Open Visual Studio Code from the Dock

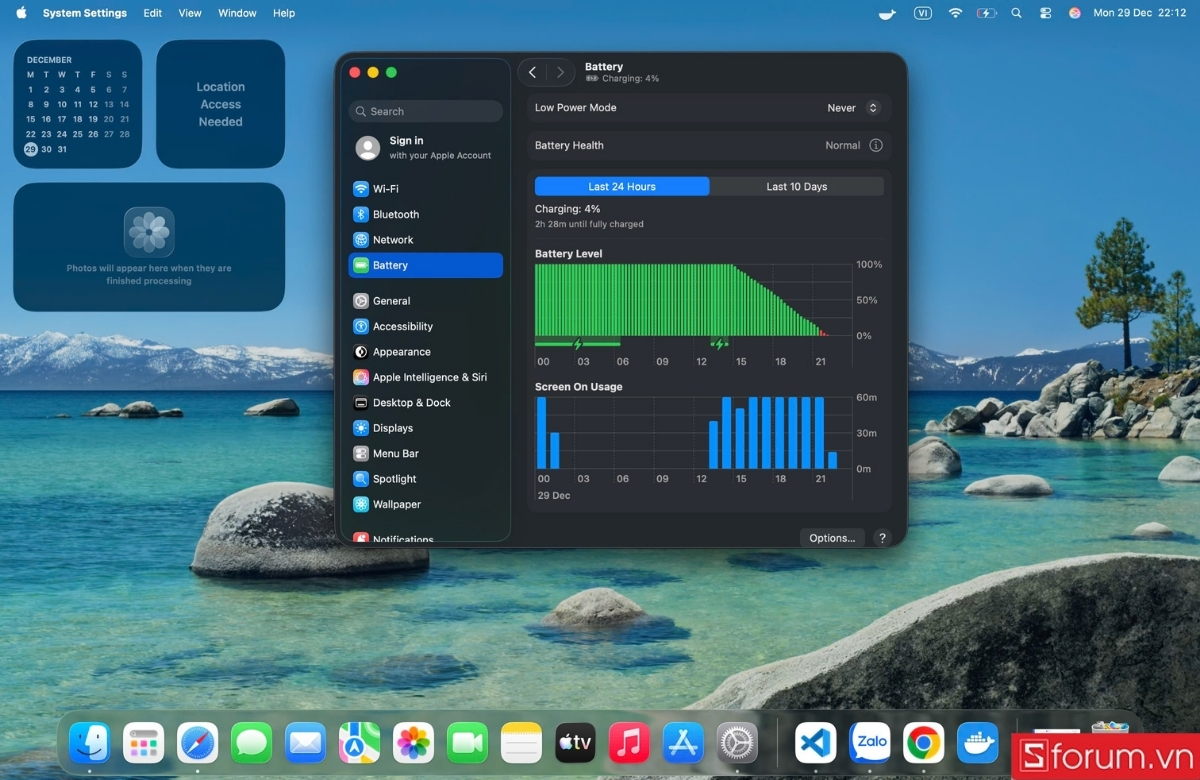(815, 743)
